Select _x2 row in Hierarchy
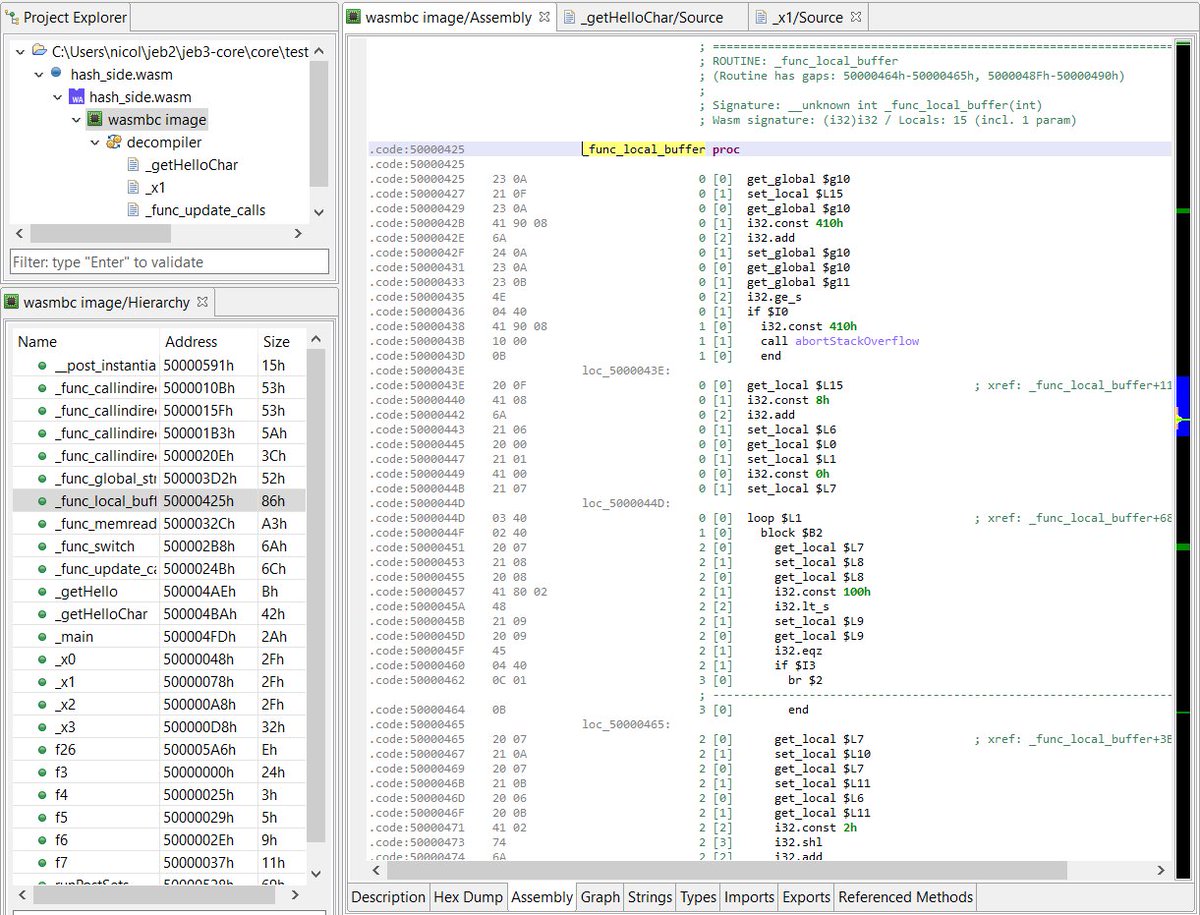The height and width of the screenshot is (915, 1200). coord(160,704)
